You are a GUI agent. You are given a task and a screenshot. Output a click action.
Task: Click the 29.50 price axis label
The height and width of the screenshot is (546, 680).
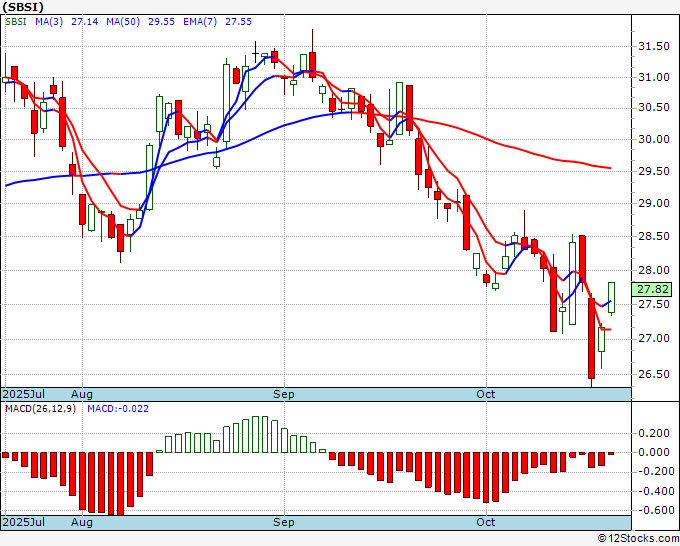654,171
